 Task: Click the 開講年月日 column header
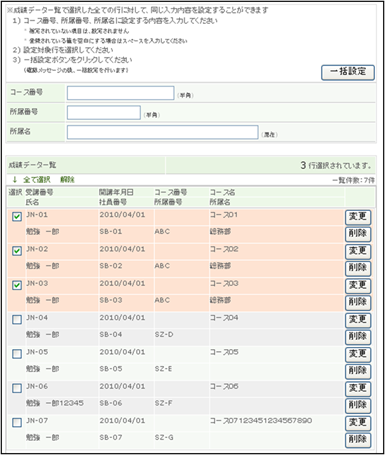point(116,192)
